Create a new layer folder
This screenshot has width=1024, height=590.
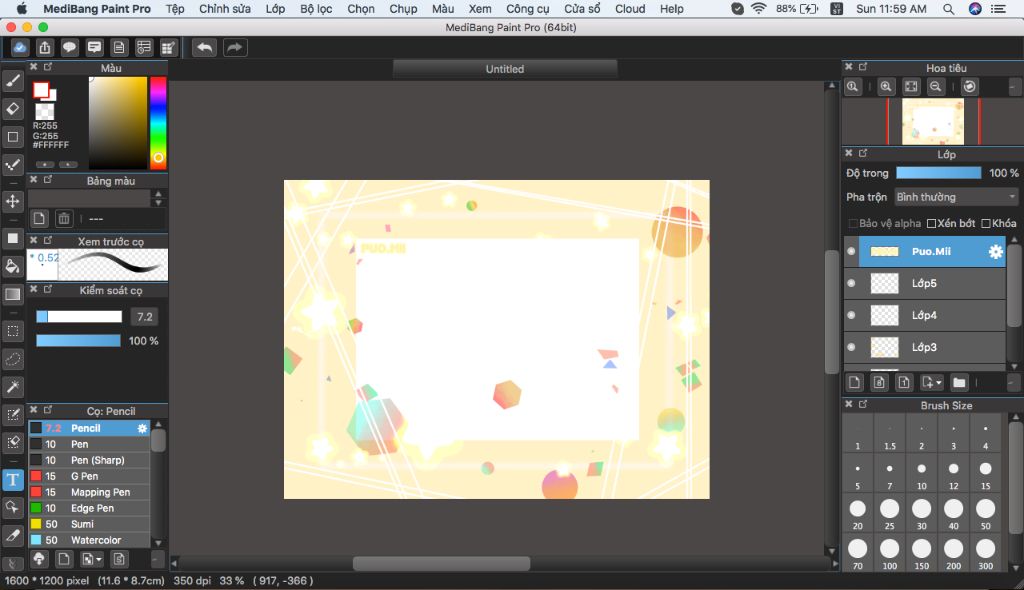[x=959, y=382]
